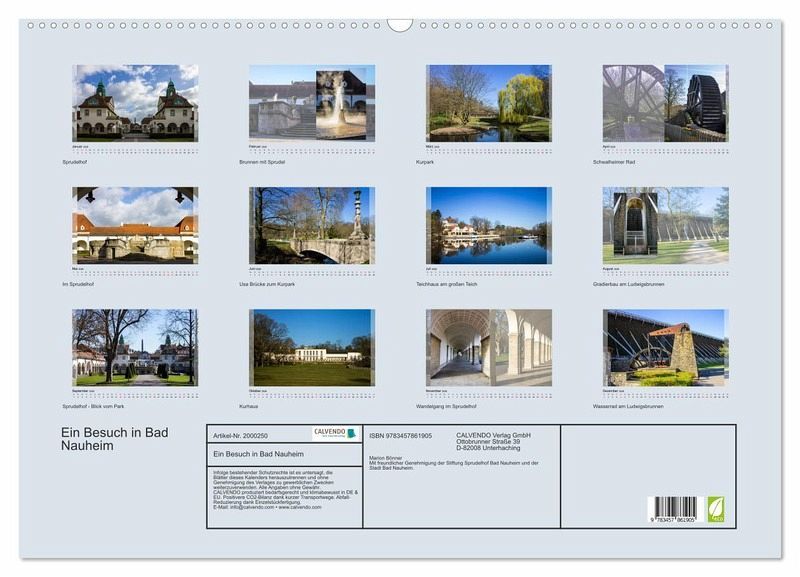Image resolution: width=800 pixels, height=577 pixels.
Task: Open the Sprudelhof thumbnail
Action: 135,102
